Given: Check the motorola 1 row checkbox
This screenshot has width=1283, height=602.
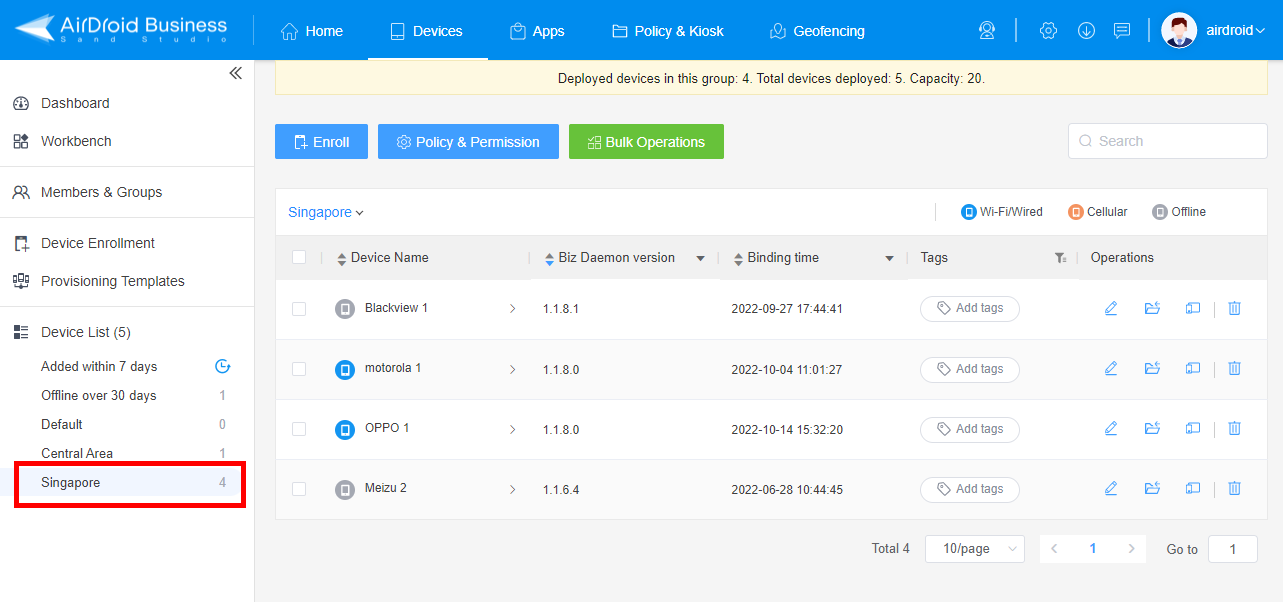Looking at the screenshot, I should point(299,369).
